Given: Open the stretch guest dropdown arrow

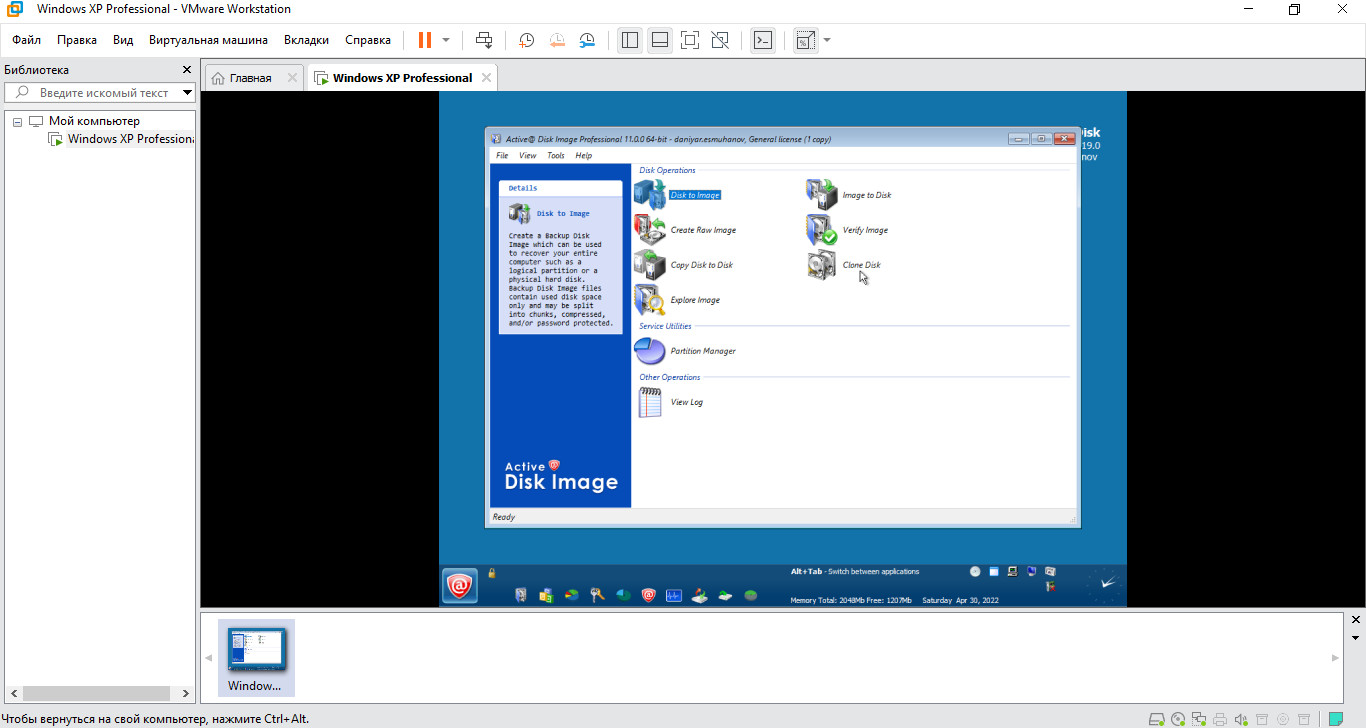Looking at the screenshot, I should [x=827, y=40].
